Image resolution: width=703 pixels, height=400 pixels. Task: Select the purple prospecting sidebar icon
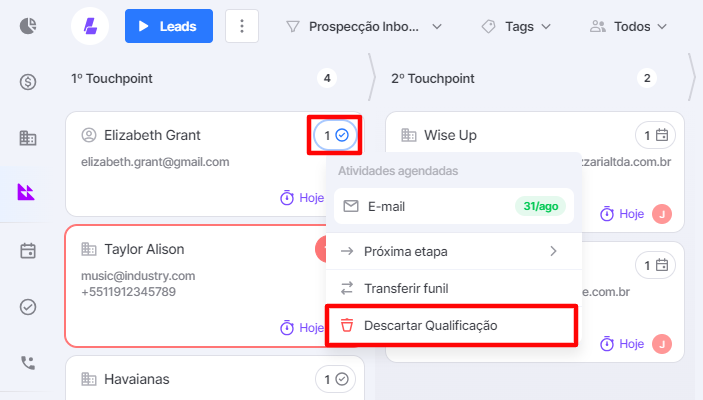(x=26, y=192)
